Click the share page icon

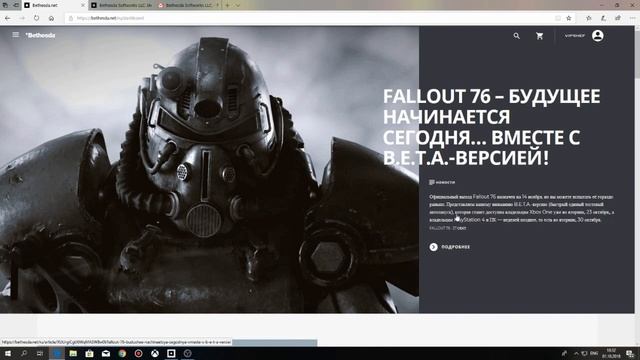coord(618,18)
